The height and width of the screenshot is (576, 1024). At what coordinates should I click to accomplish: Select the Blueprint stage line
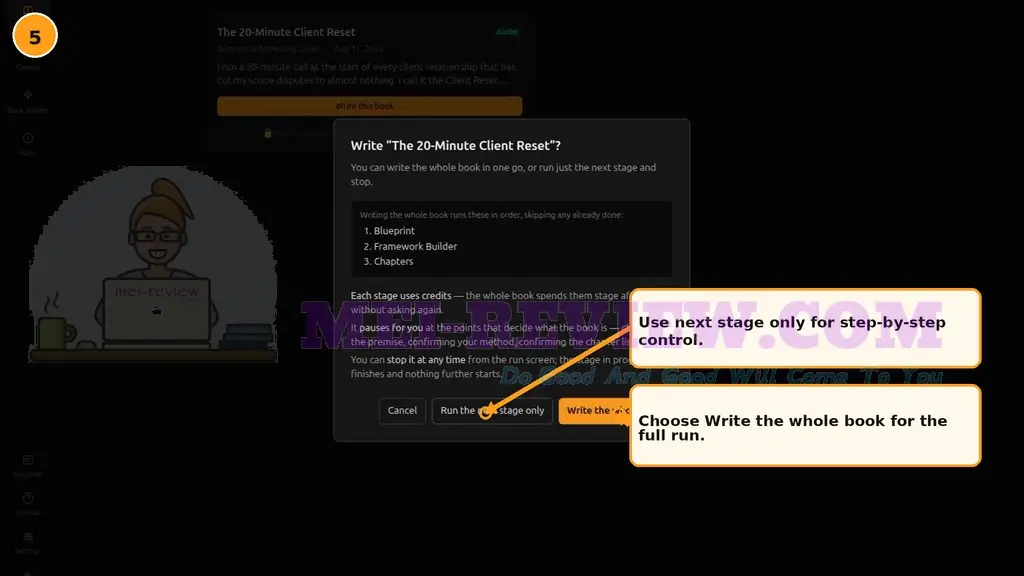click(394, 231)
